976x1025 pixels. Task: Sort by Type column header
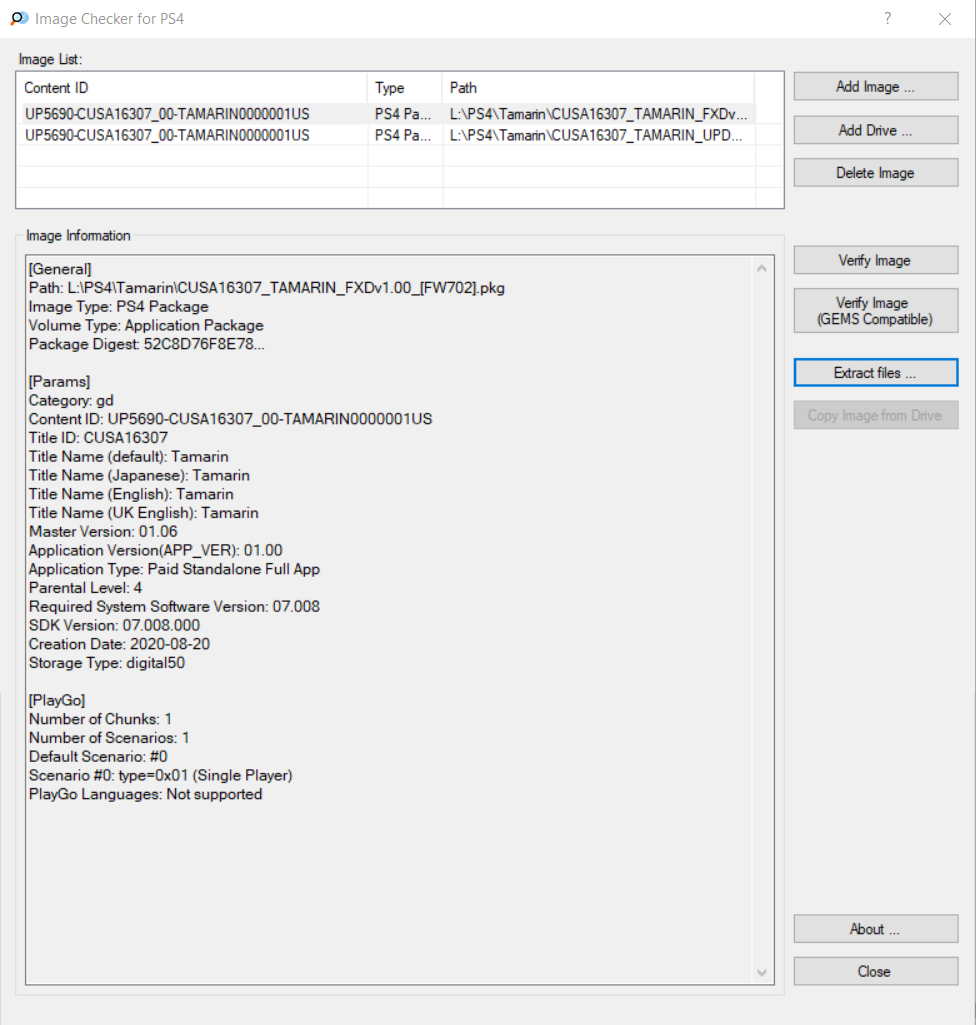[x=405, y=88]
